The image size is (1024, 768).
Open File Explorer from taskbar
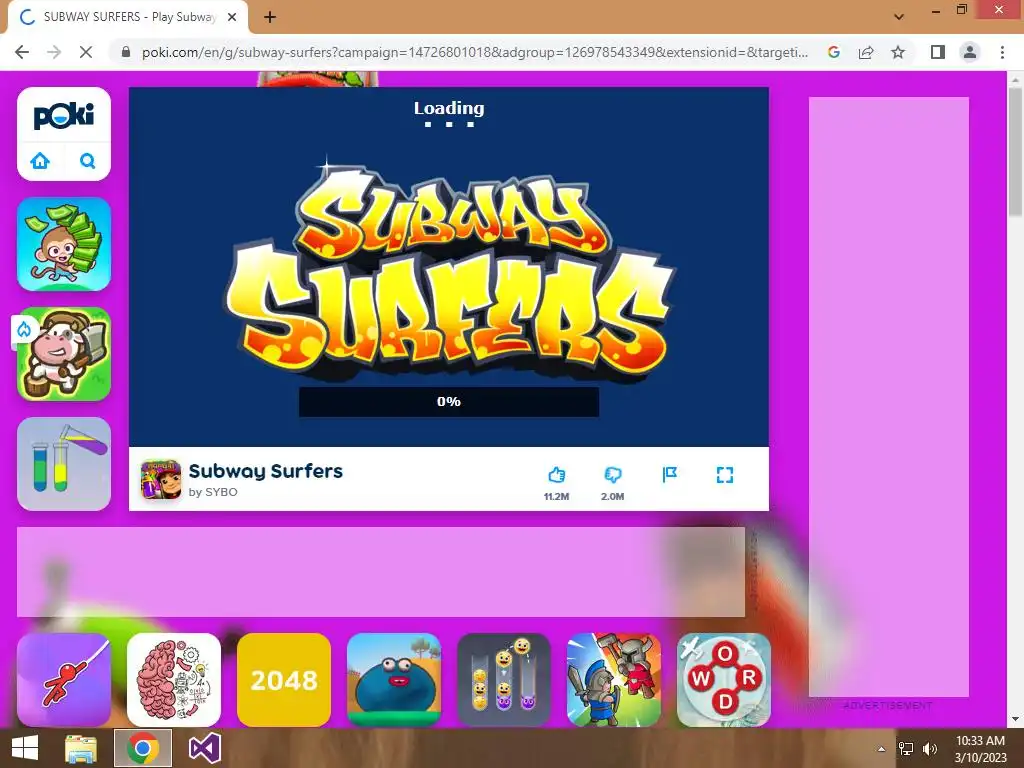click(x=81, y=748)
